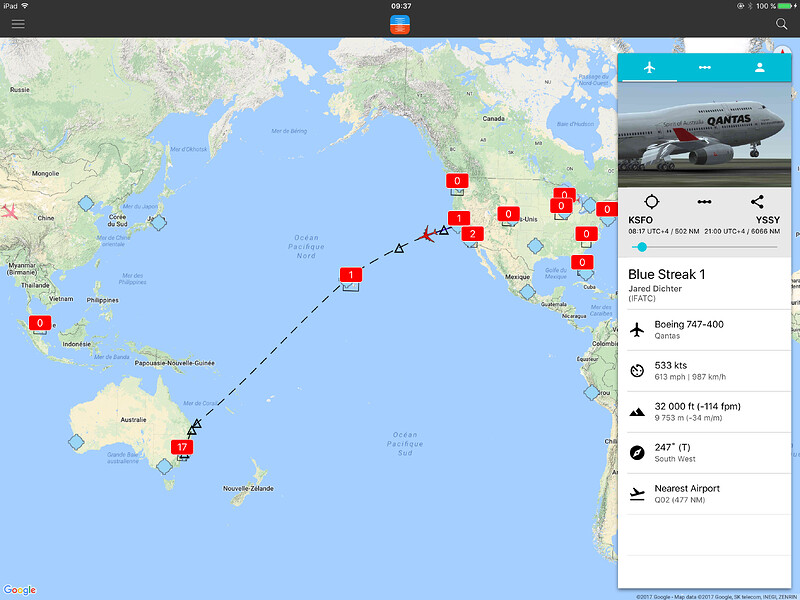Tap the Nearest Airport takeoff icon
Image resolution: width=800 pixels, height=600 pixels.
637,493
